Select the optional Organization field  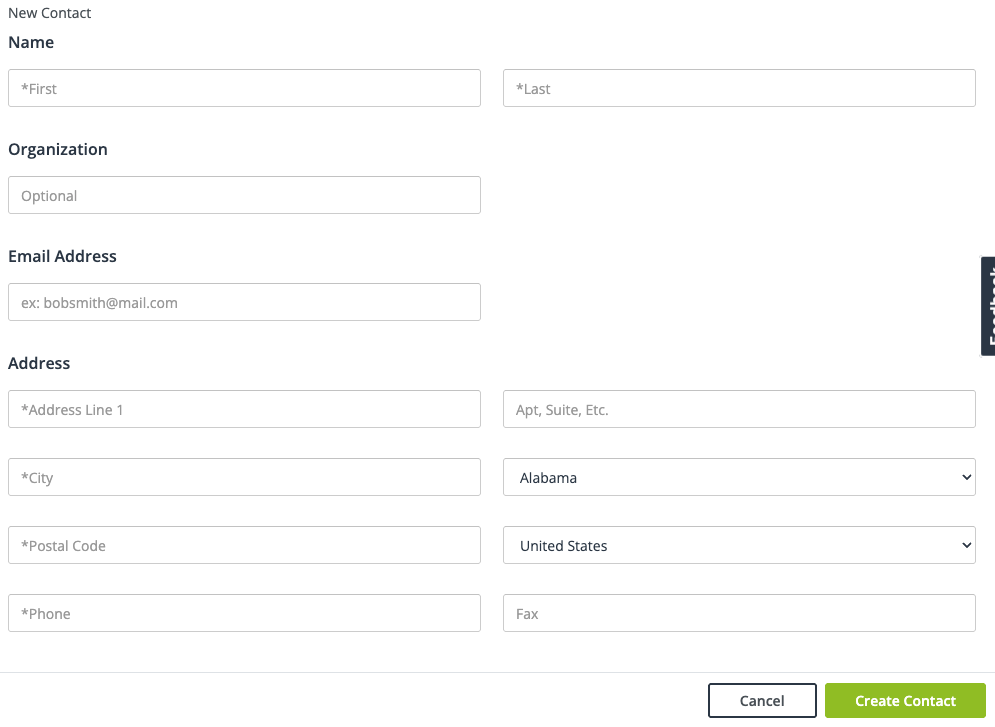tap(244, 195)
